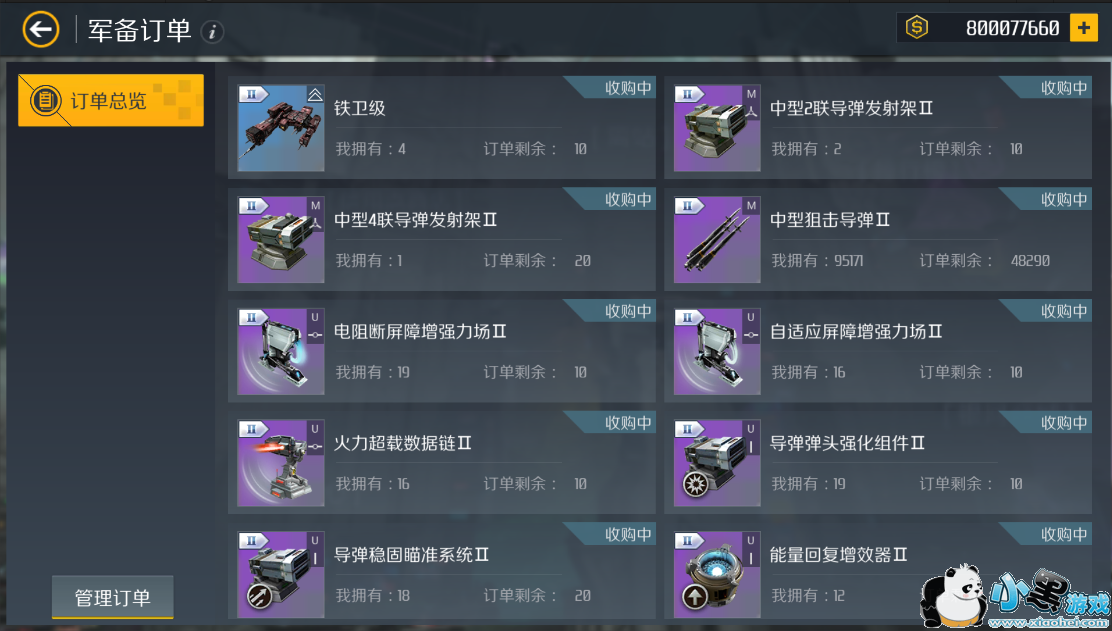This screenshot has width=1112, height=631.
Task: Open the 中型狙击导弹Ⅱ order row
Action: 878,240
